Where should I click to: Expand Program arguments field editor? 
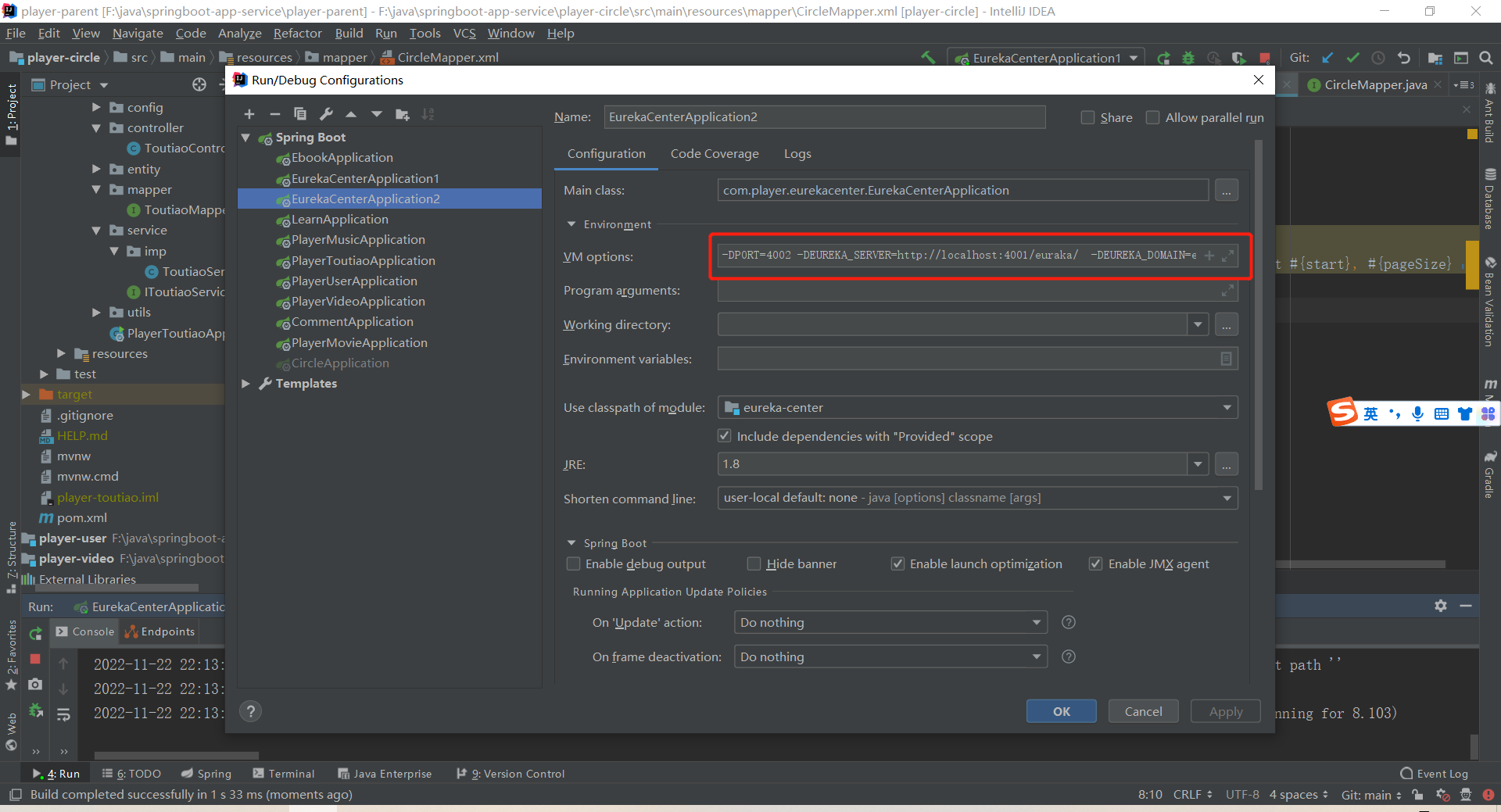coord(1227,291)
